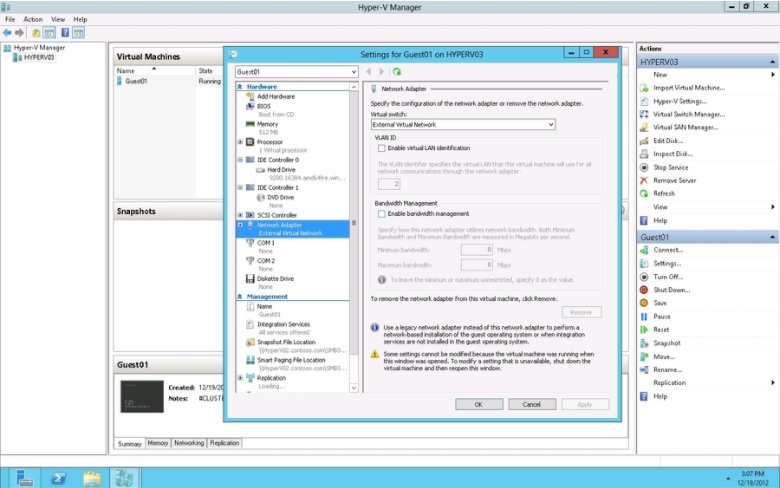Select Add Hardware in settings tree
Screen dimensions: 780x488
(x=276, y=97)
